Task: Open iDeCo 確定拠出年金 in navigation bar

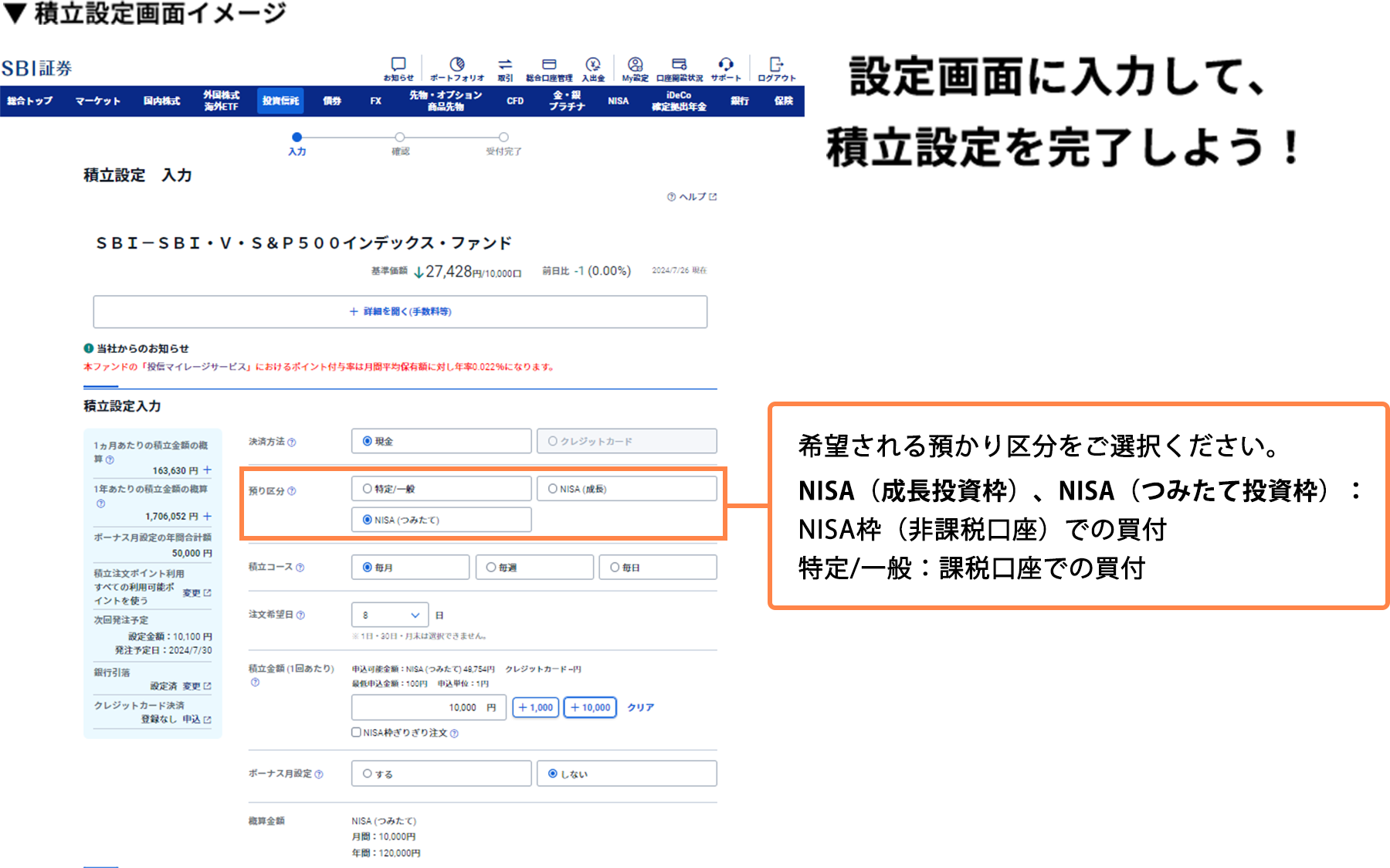Action: 679,100
